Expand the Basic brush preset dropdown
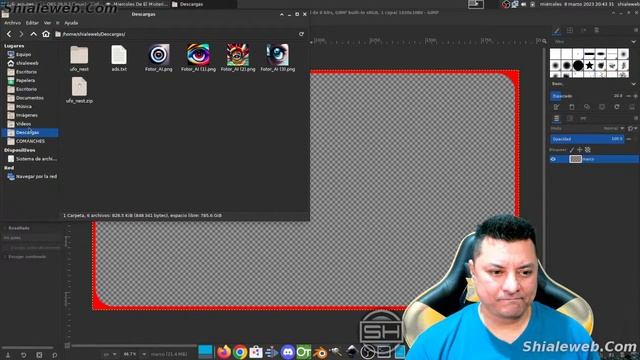This screenshot has height=360, width=640. (x=633, y=84)
